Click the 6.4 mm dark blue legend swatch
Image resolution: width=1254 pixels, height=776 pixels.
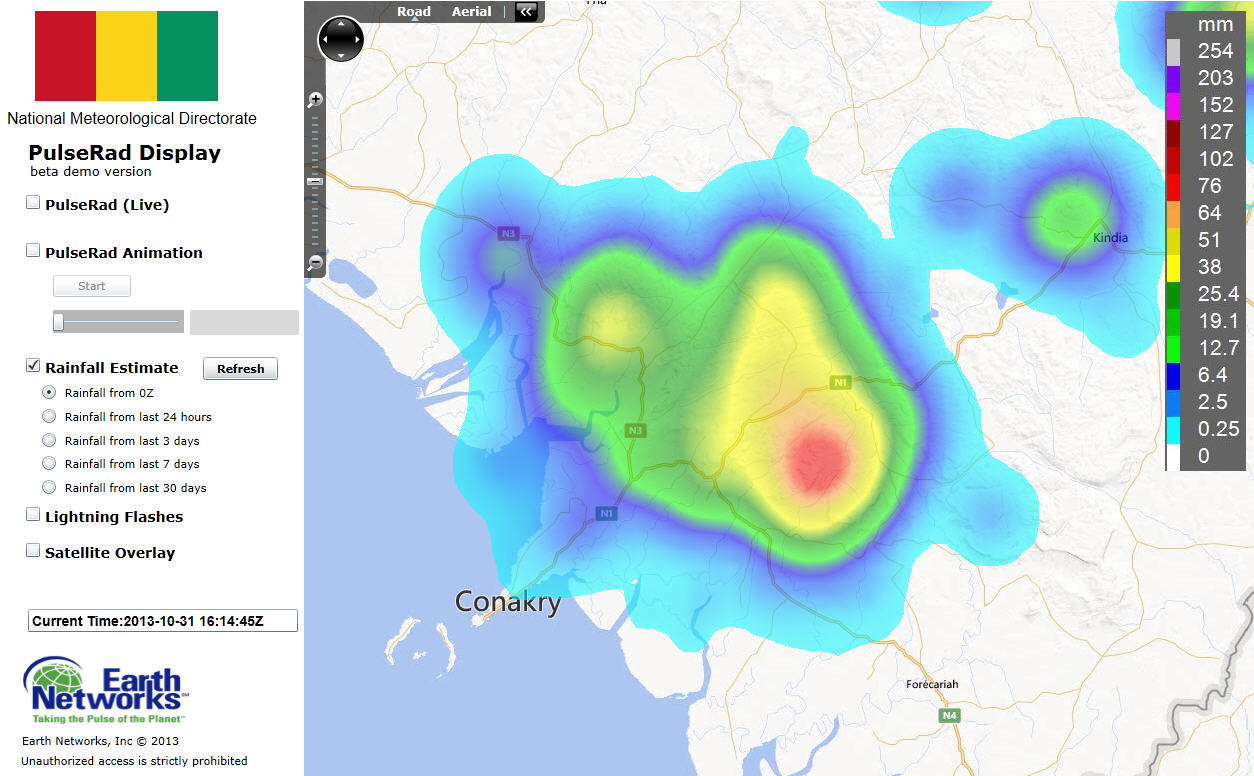point(1174,375)
